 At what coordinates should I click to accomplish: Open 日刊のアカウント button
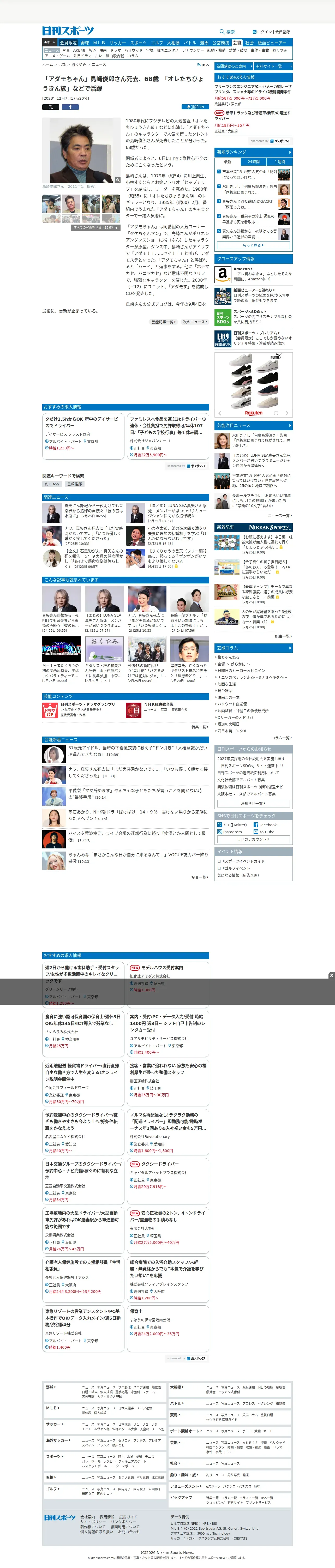point(253,839)
